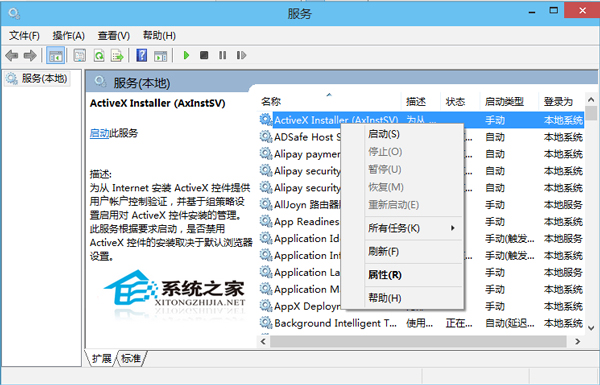Switch to the 扩展 tab

(x=101, y=359)
